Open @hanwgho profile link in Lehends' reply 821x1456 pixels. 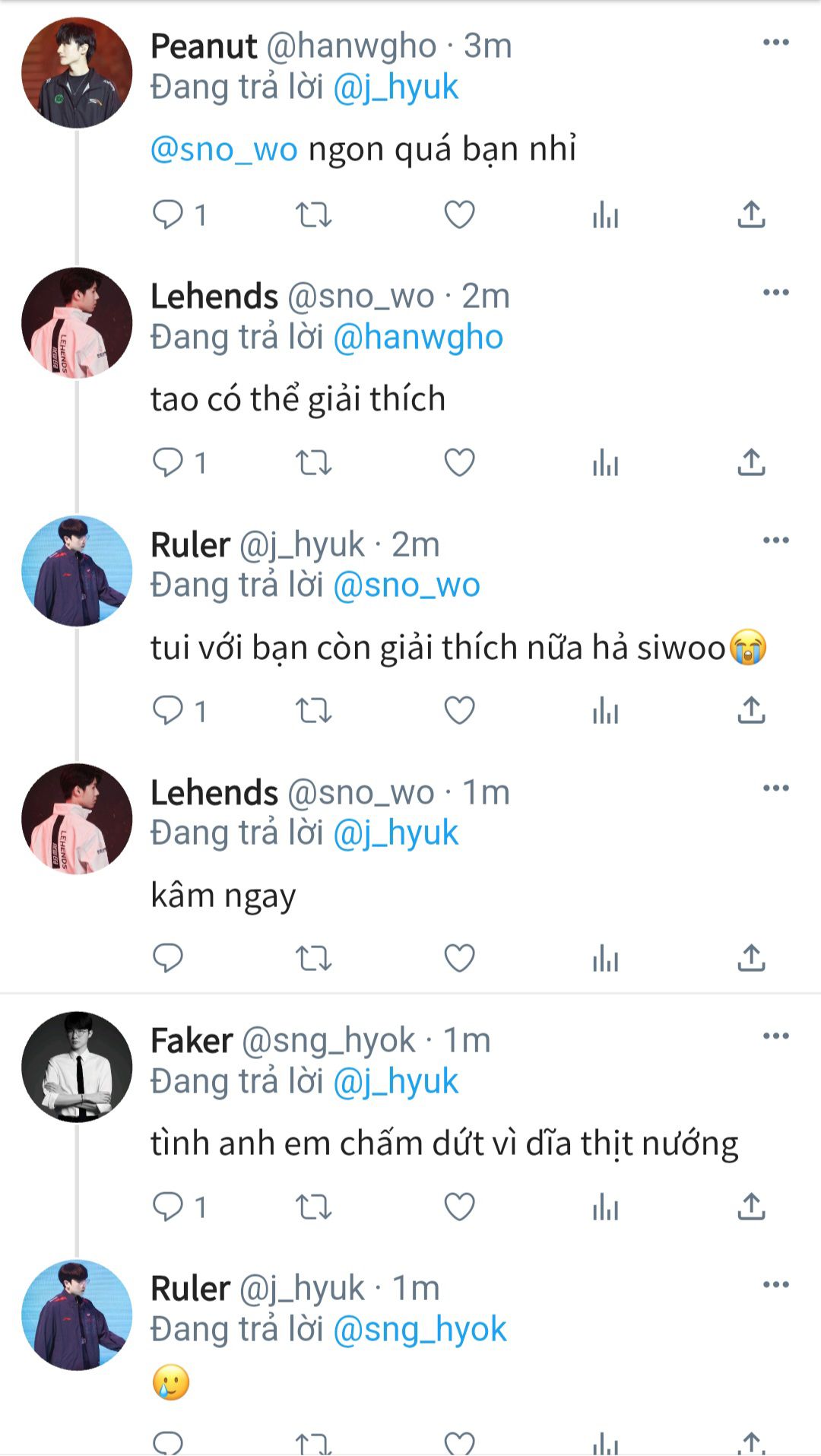pyautogui.click(x=418, y=337)
